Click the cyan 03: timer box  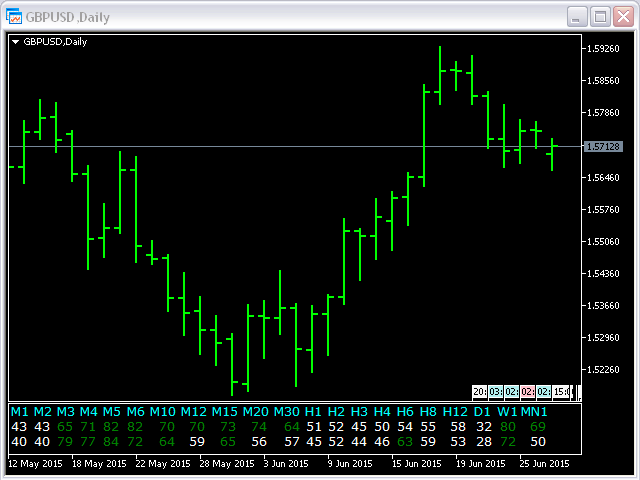[x=495, y=391]
